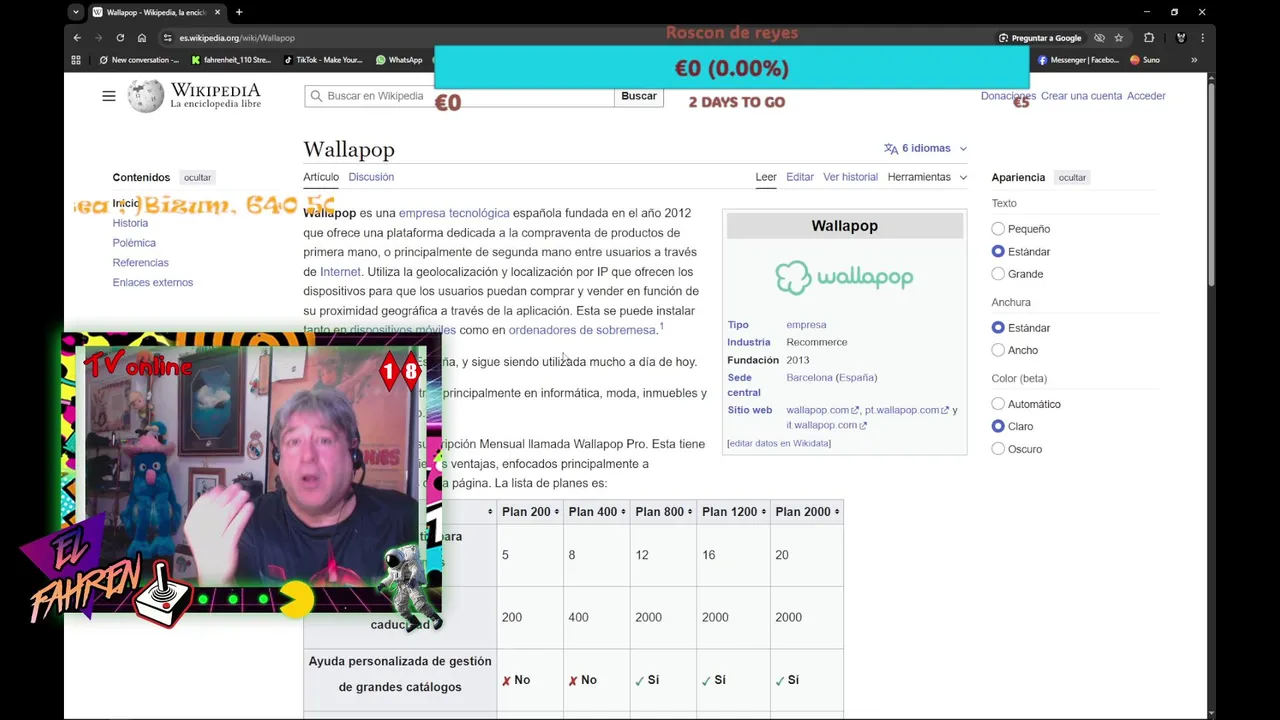The height and width of the screenshot is (720, 1280).
Task: Open the Chrome profile avatar
Action: 1181,38
